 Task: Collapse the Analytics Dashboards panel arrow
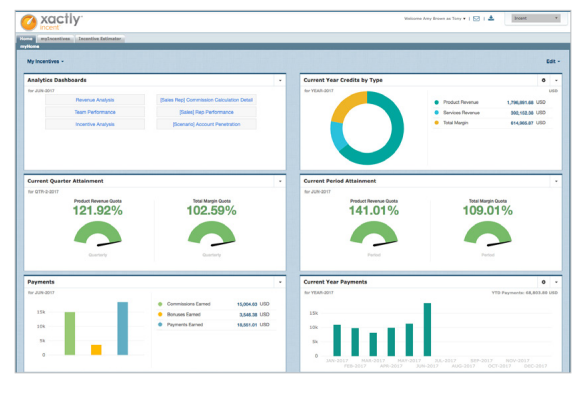pyautogui.click(x=280, y=80)
